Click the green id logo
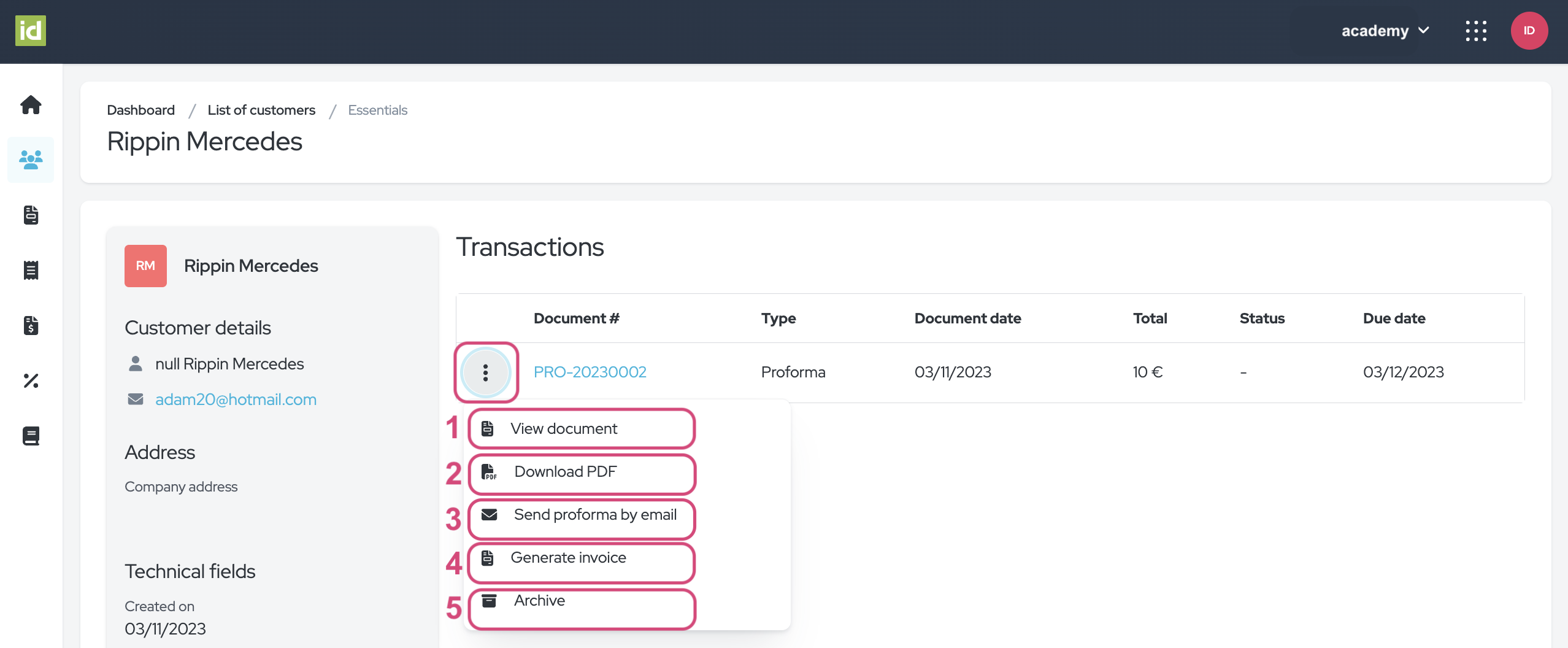 (x=31, y=31)
